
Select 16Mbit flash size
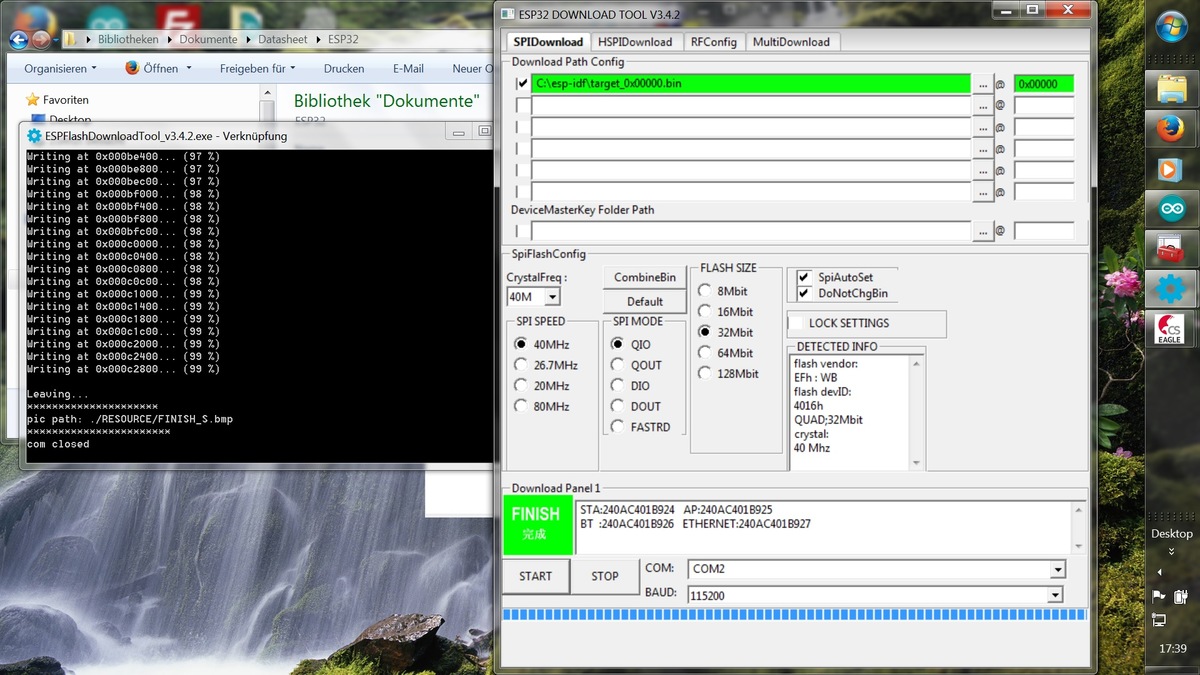click(x=704, y=312)
